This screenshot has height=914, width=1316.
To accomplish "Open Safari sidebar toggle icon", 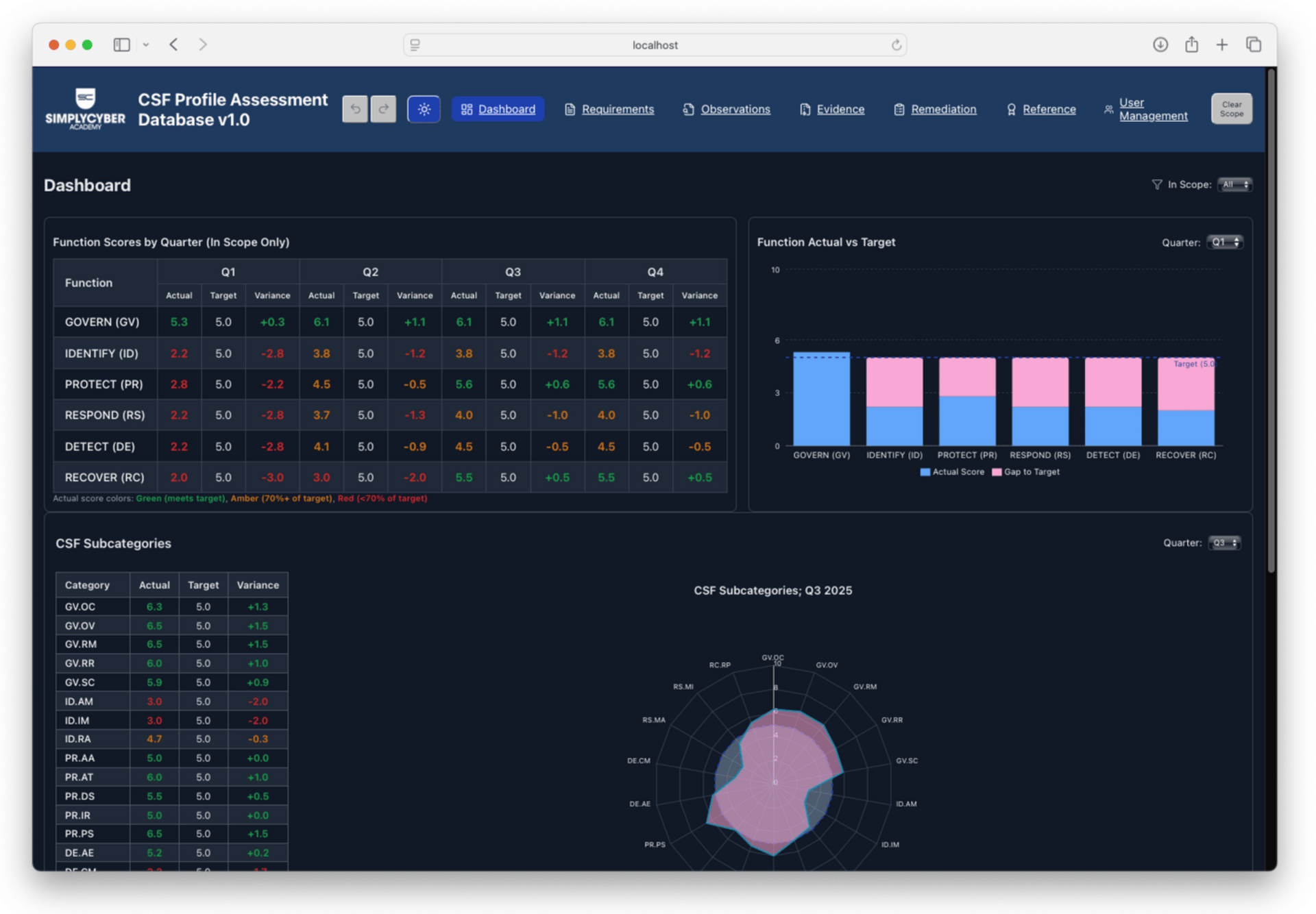I will click(x=121, y=45).
